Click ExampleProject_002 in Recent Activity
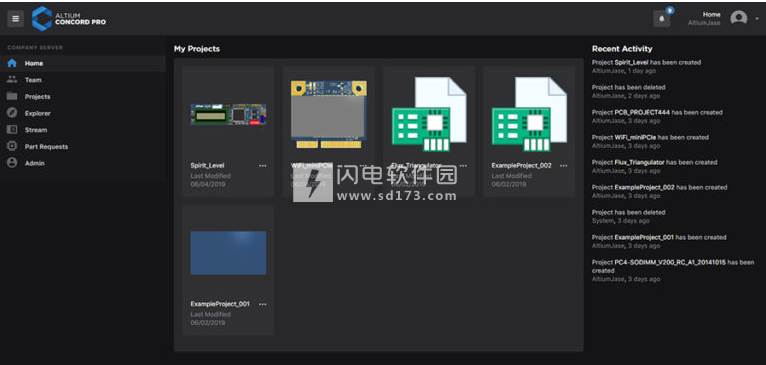Screen dimensions: 766x365 click(x=644, y=187)
